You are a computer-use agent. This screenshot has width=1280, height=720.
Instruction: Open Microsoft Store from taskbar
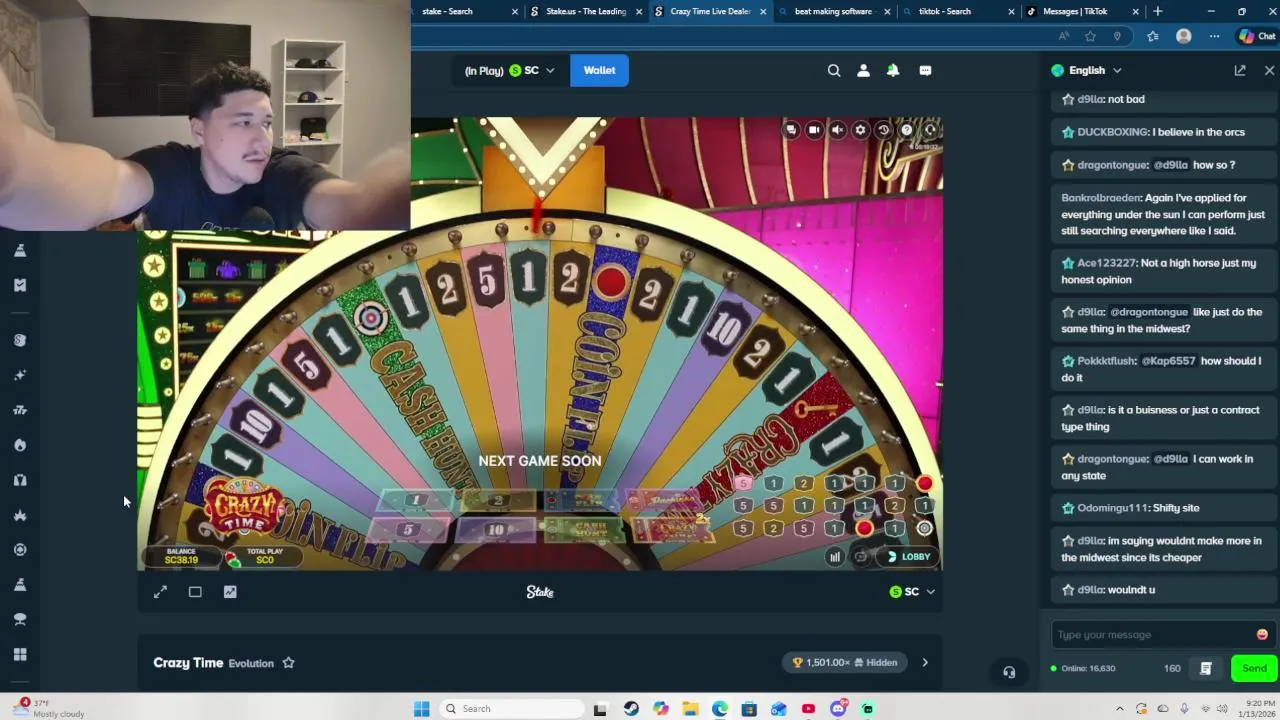(749, 709)
